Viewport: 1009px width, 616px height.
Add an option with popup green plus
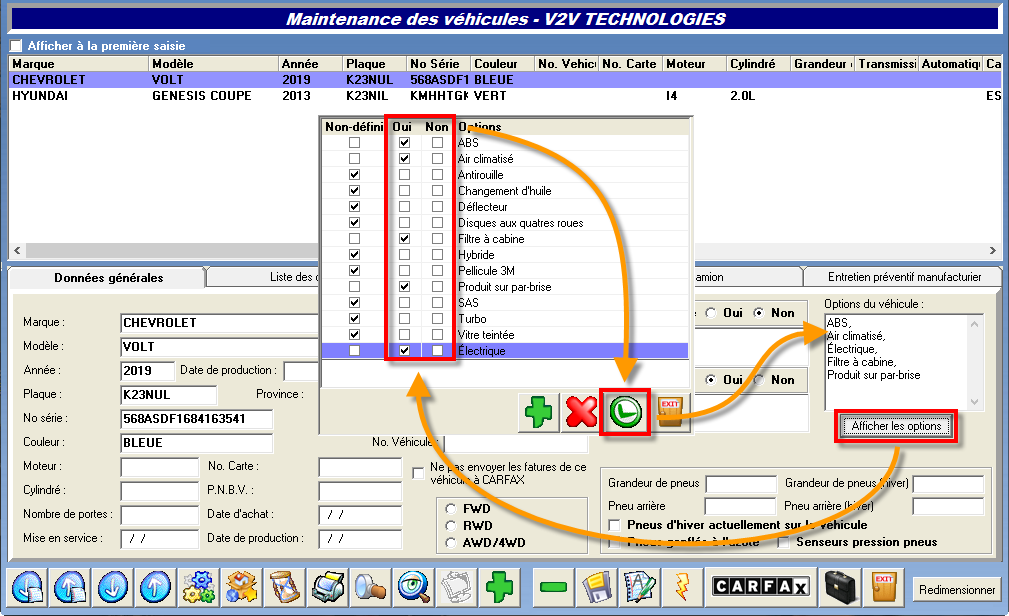click(538, 413)
